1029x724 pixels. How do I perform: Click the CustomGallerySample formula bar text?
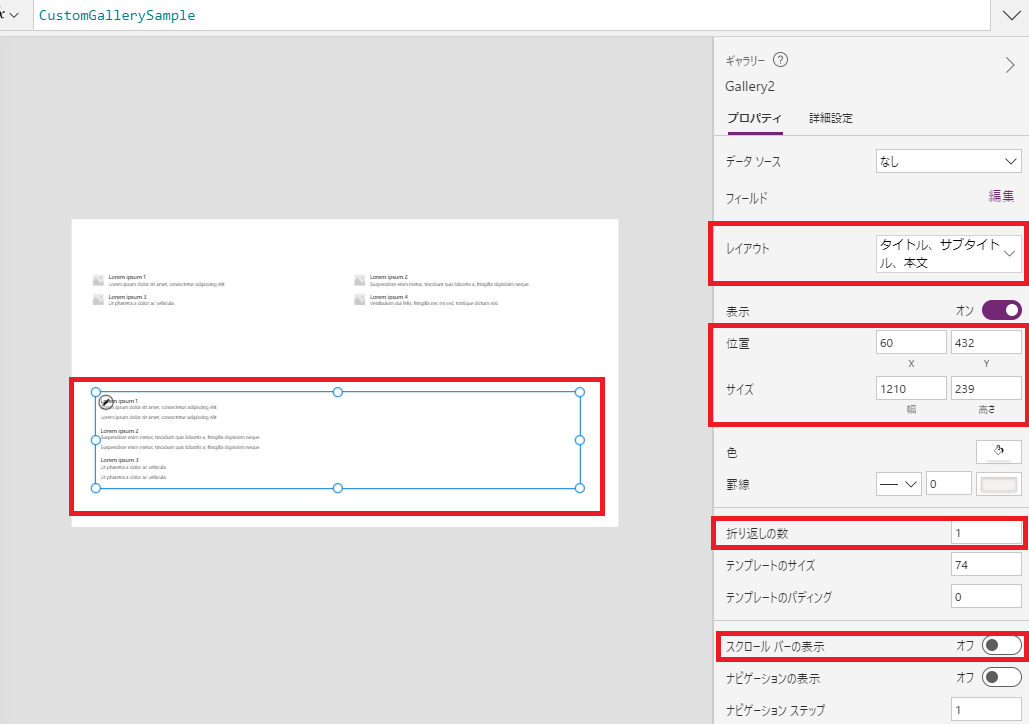(x=117, y=15)
